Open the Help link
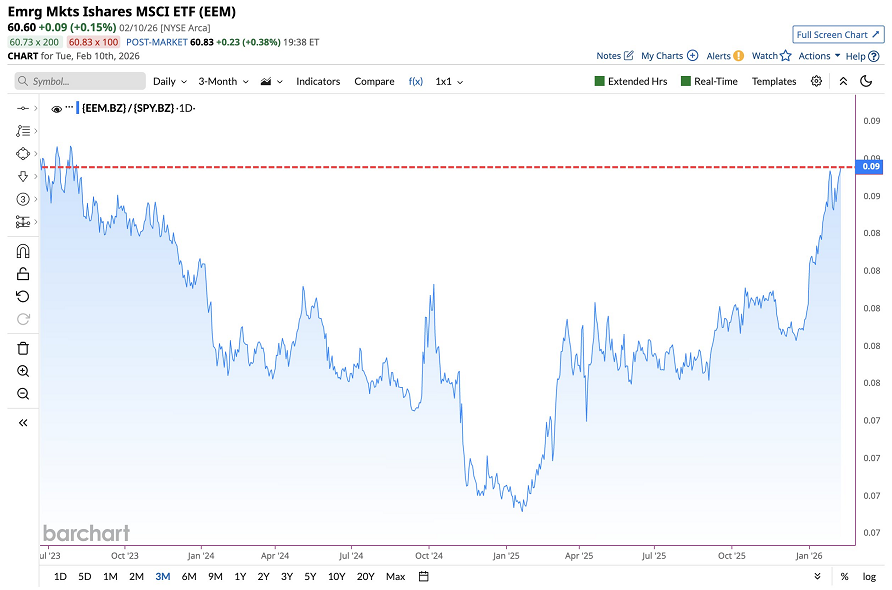 tap(862, 56)
